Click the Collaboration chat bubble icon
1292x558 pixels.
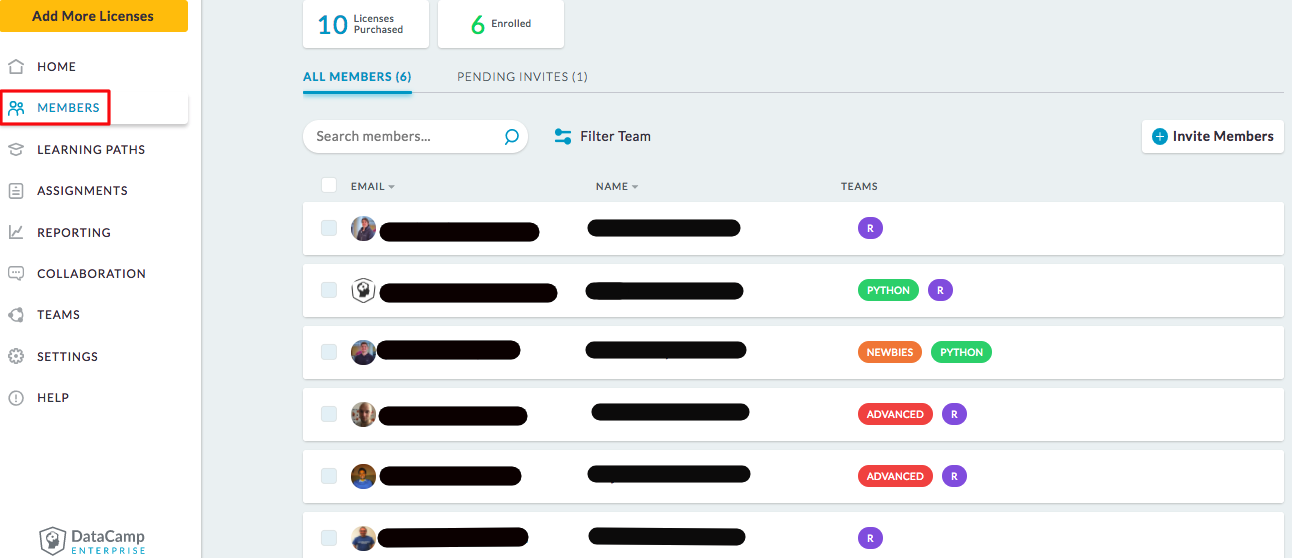[x=16, y=274]
